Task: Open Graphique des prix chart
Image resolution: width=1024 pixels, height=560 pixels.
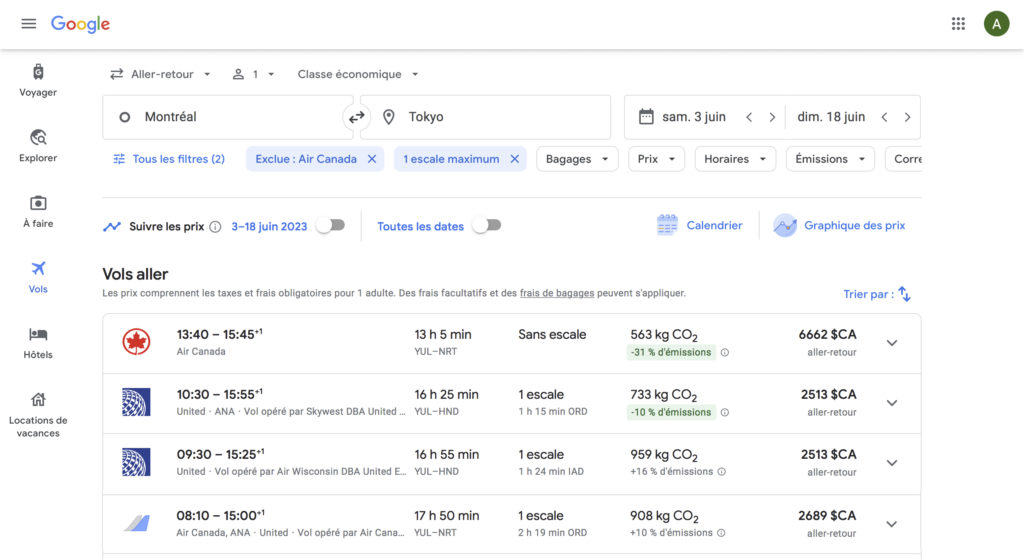Action: (840, 226)
